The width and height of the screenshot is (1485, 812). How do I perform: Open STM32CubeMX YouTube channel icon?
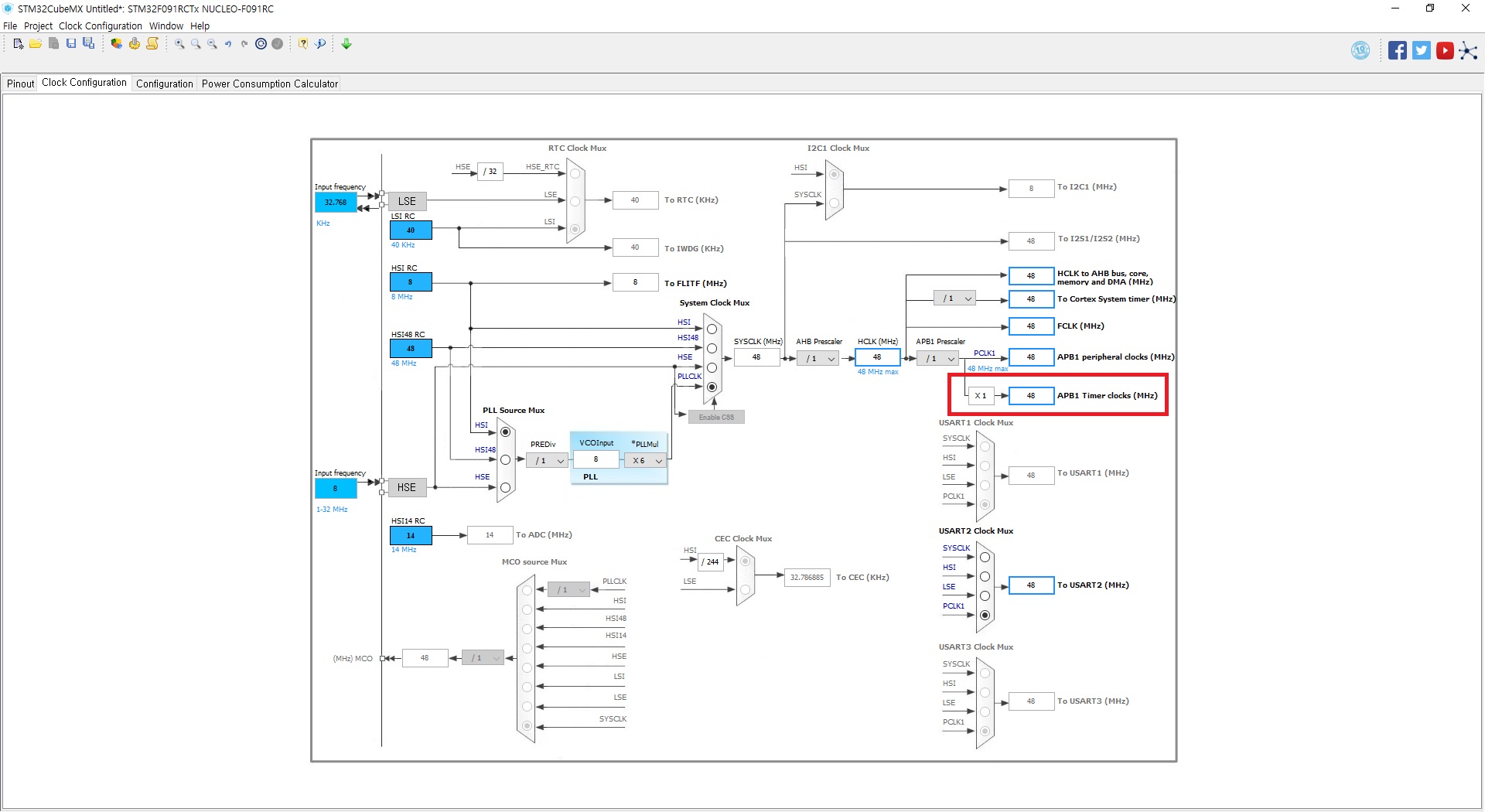[1445, 50]
